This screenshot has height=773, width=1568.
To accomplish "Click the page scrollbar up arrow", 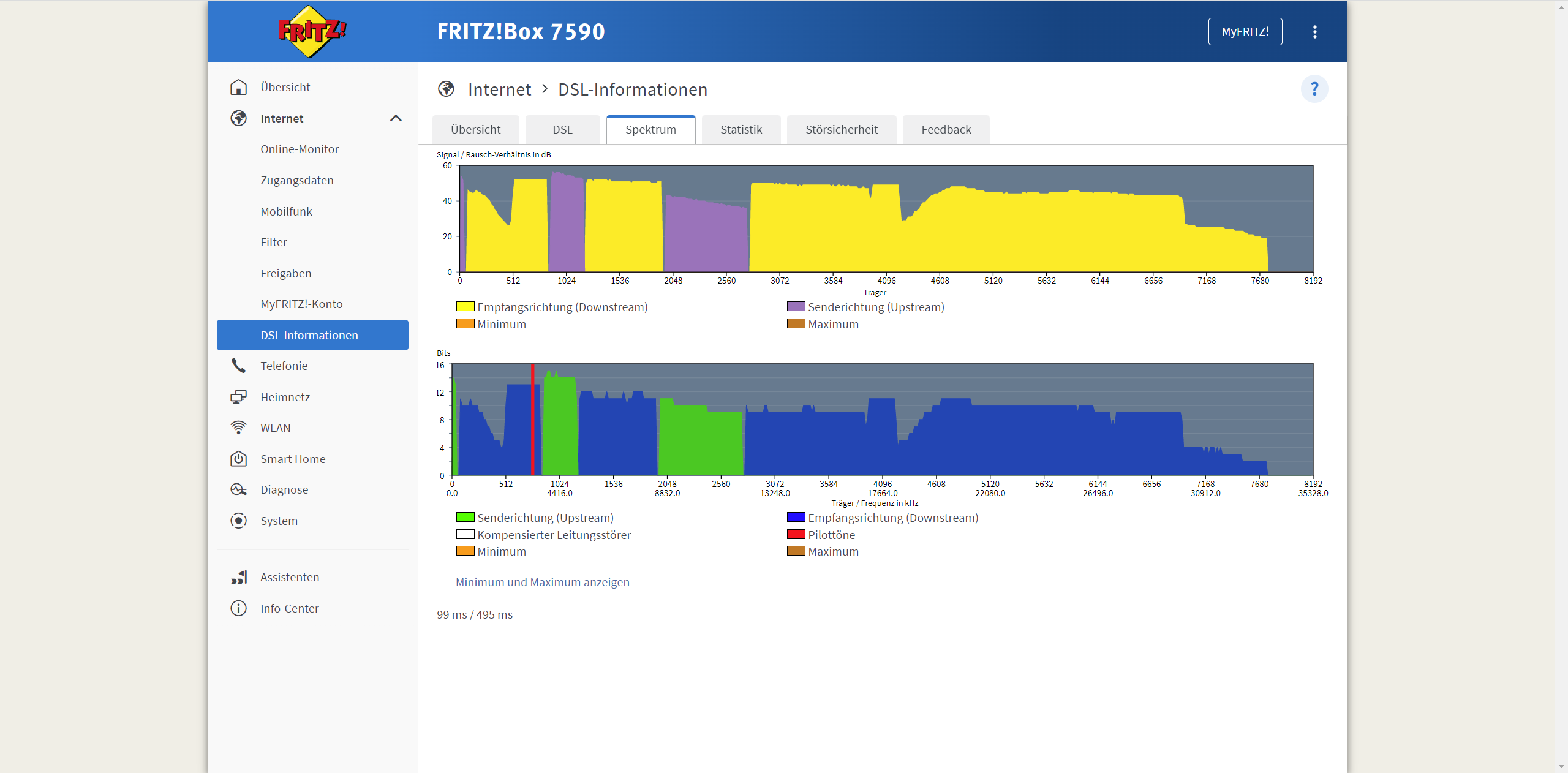I will (x=1561, y=7).
